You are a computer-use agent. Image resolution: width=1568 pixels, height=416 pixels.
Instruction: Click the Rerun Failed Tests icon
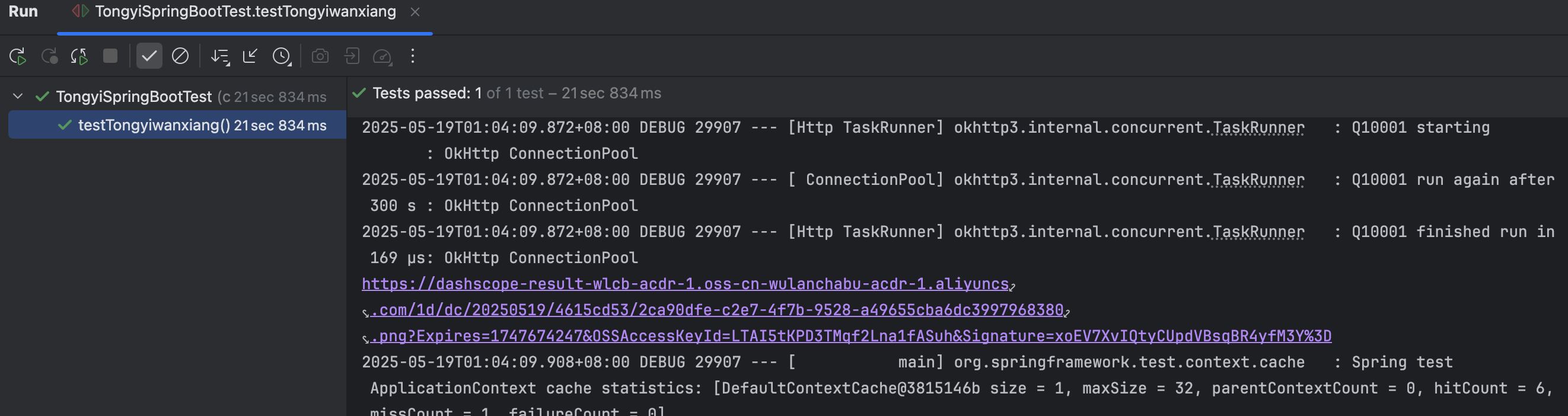tap(49, 56)
